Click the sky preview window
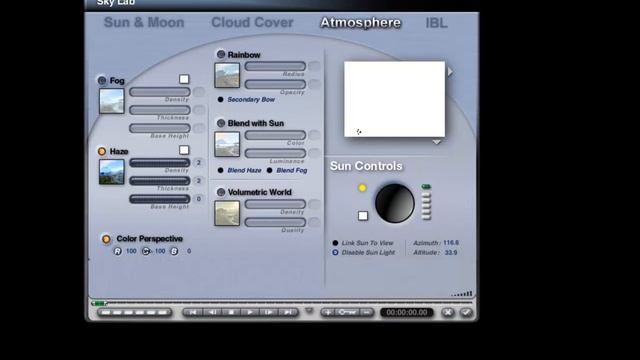The height and width of the screenshot is (360, 640). click(x=394, y=99)
